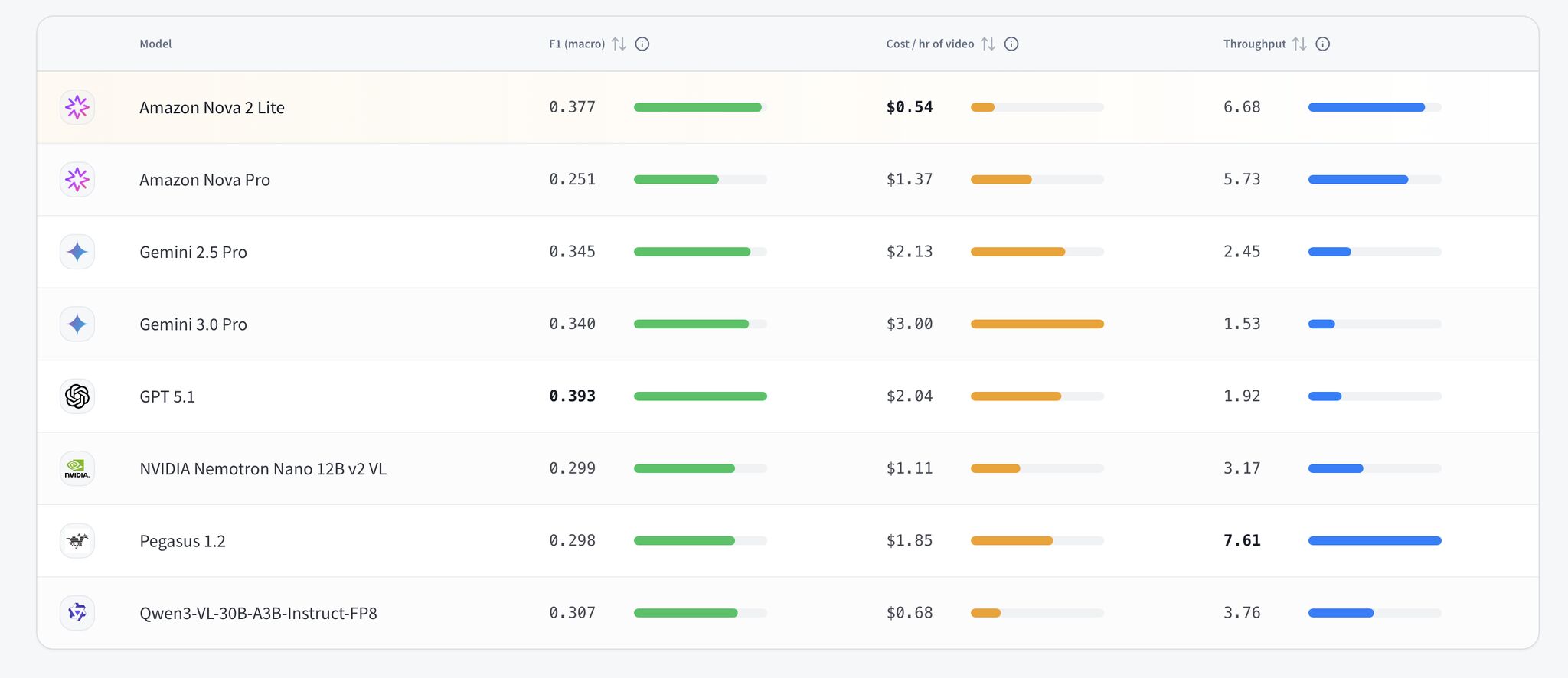Show Cost / hr of video info icon
Viewport: 1568px width, 678px height.
(x=1011, y=44)
